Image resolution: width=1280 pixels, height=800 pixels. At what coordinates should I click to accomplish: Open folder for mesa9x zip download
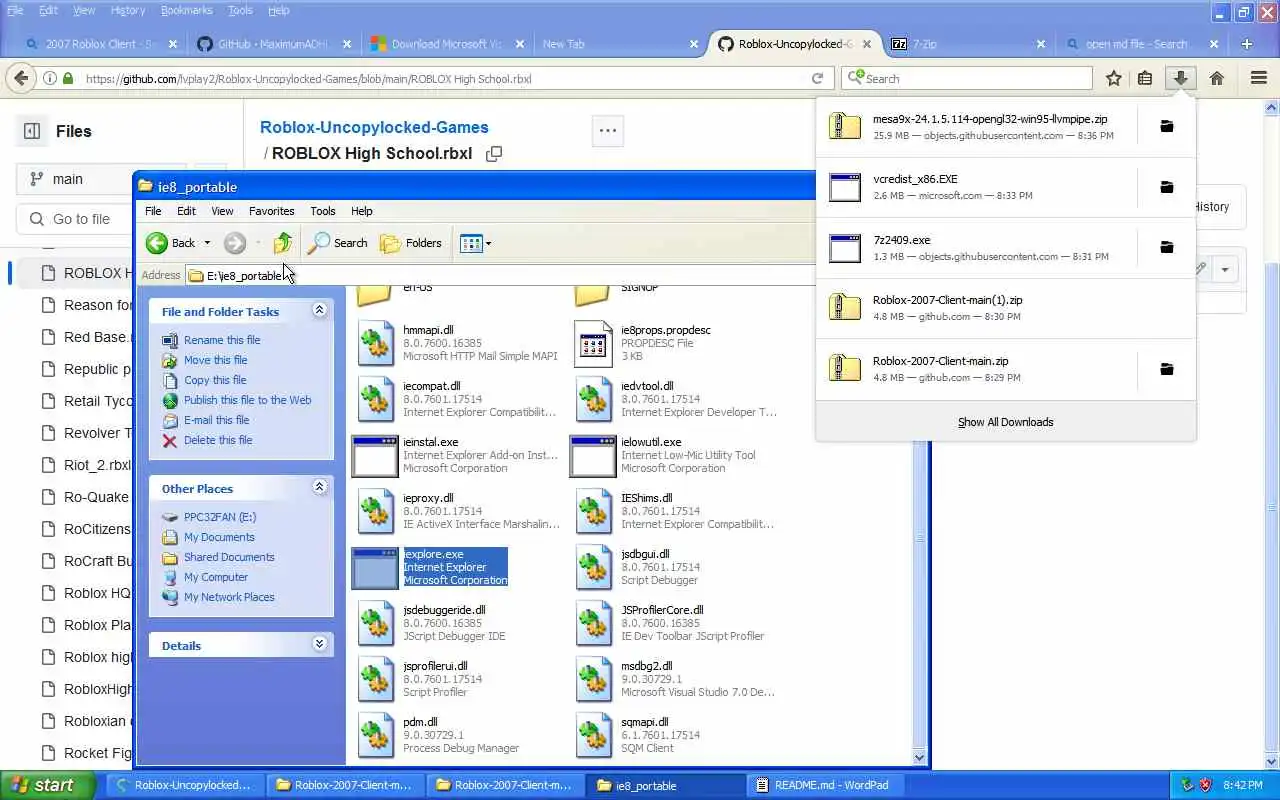click(1166, 126)
